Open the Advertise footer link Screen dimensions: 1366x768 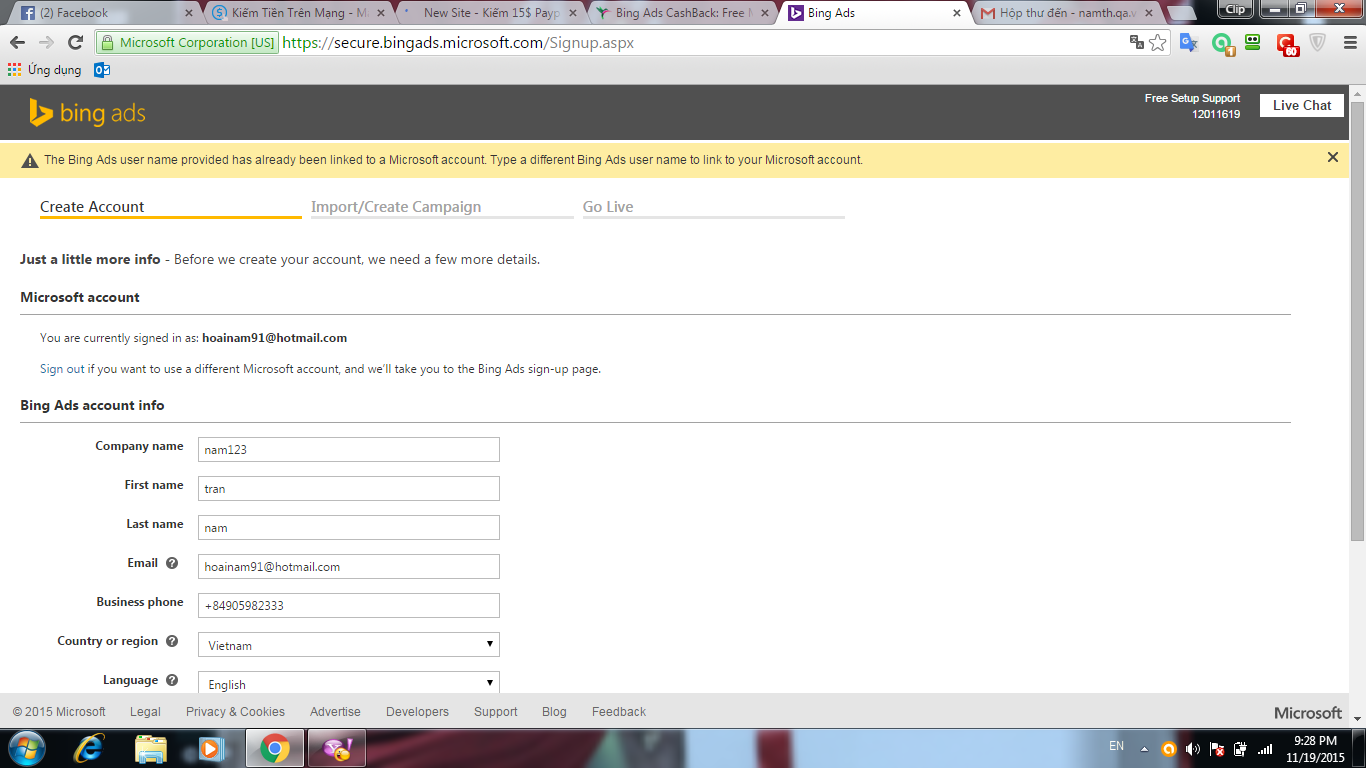(335, 712)
